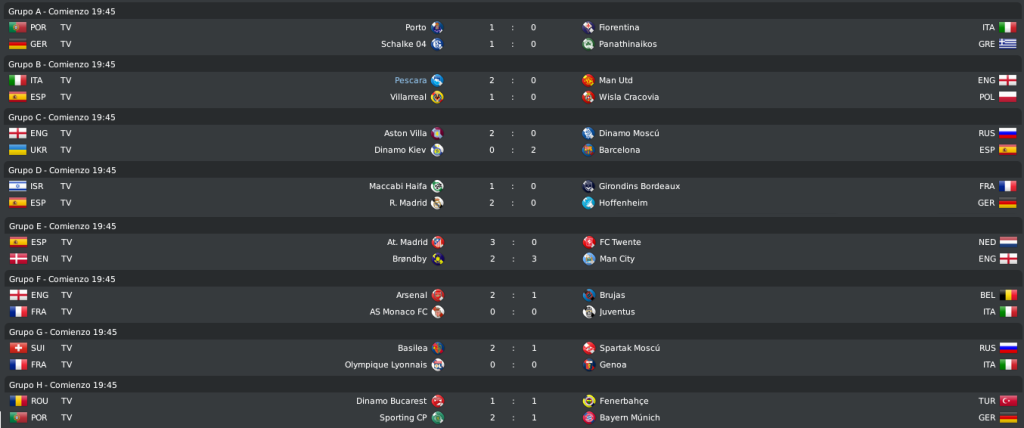Click the Fiorentina club badge icon
The image size is (1024, 428).
point(588,27)
